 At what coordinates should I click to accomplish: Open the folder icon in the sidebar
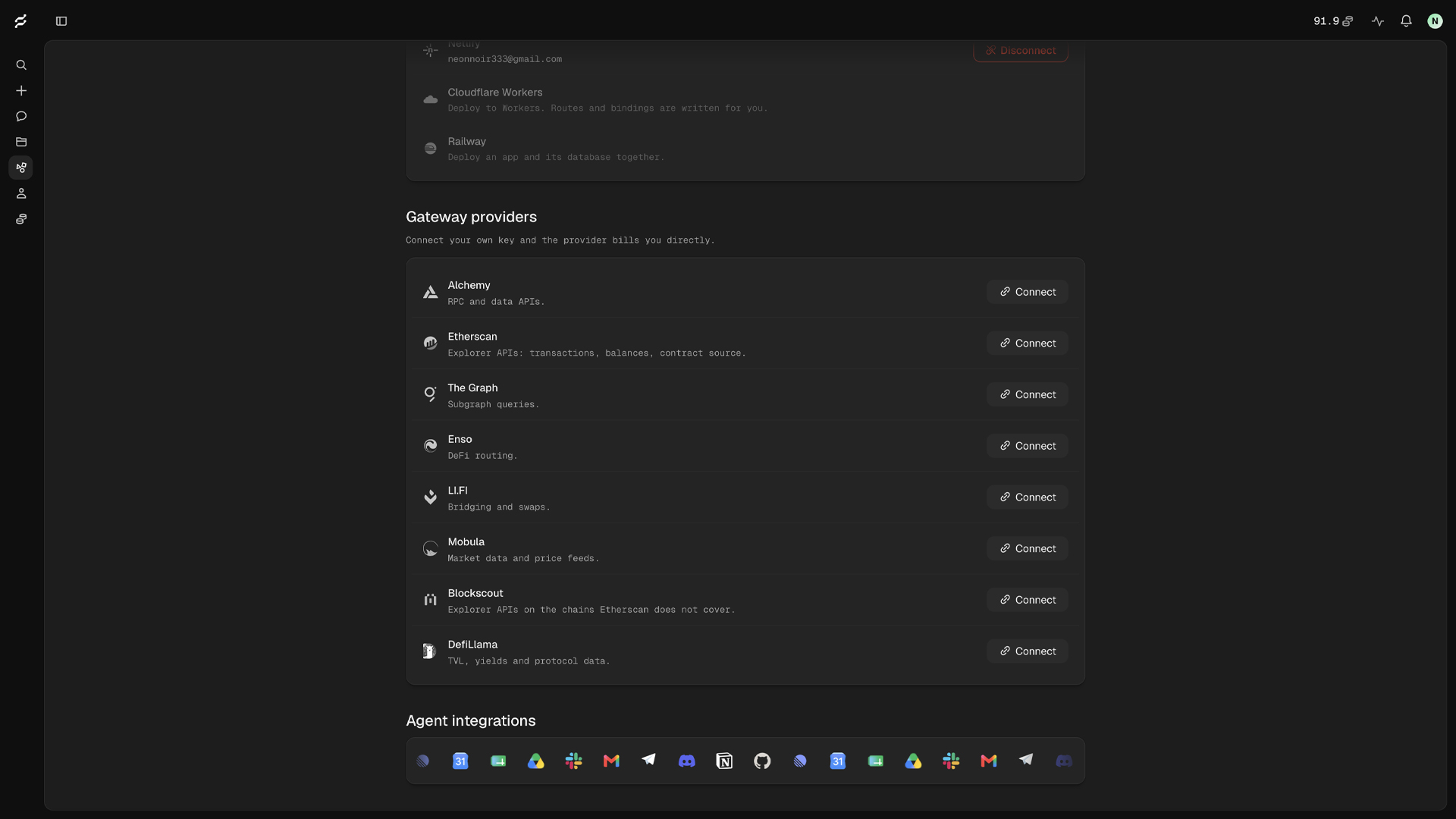[x=21, y=142]
